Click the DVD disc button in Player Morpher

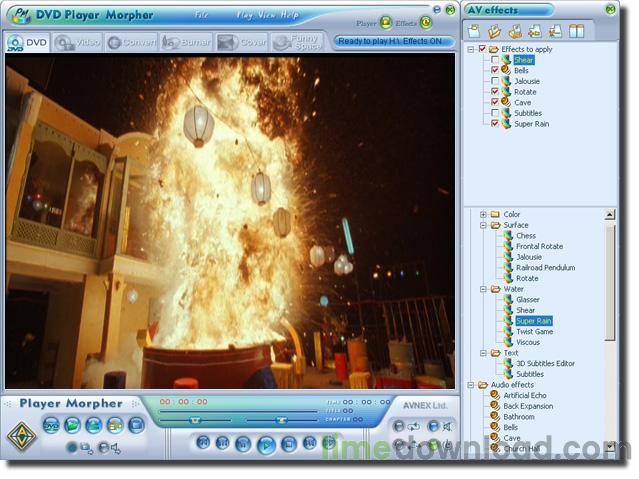click(51, 425)
